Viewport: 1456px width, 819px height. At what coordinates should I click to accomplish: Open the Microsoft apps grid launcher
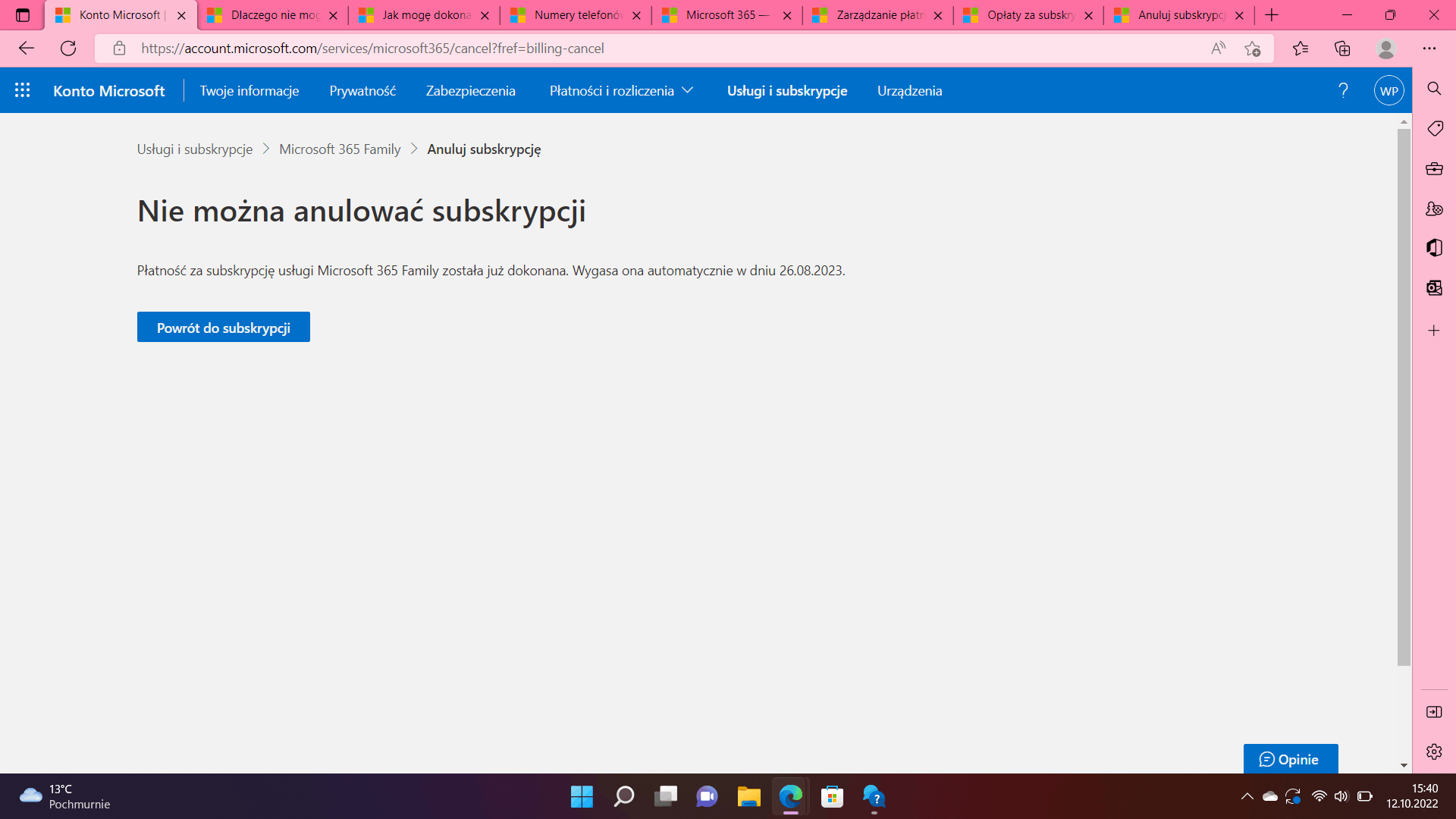pyautogui.click(x=22, y=90)
